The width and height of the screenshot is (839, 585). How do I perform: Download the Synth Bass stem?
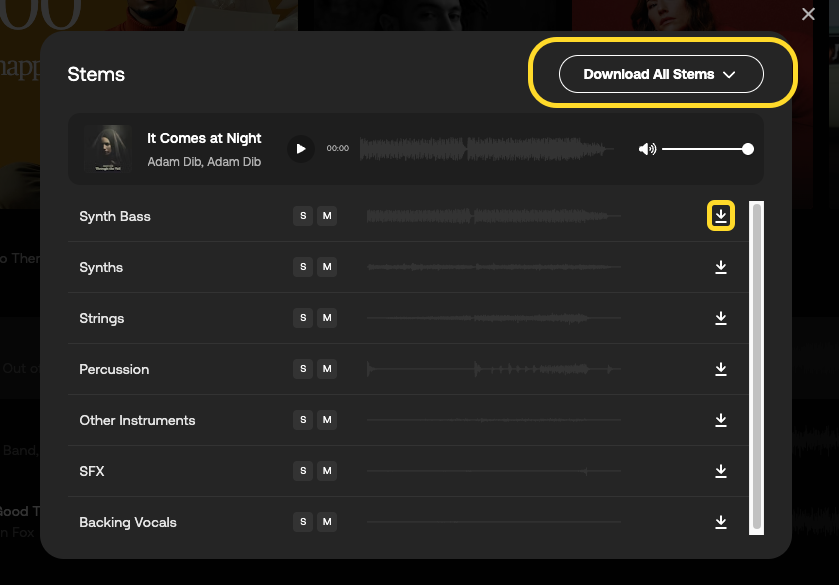(x=721, y=216)
